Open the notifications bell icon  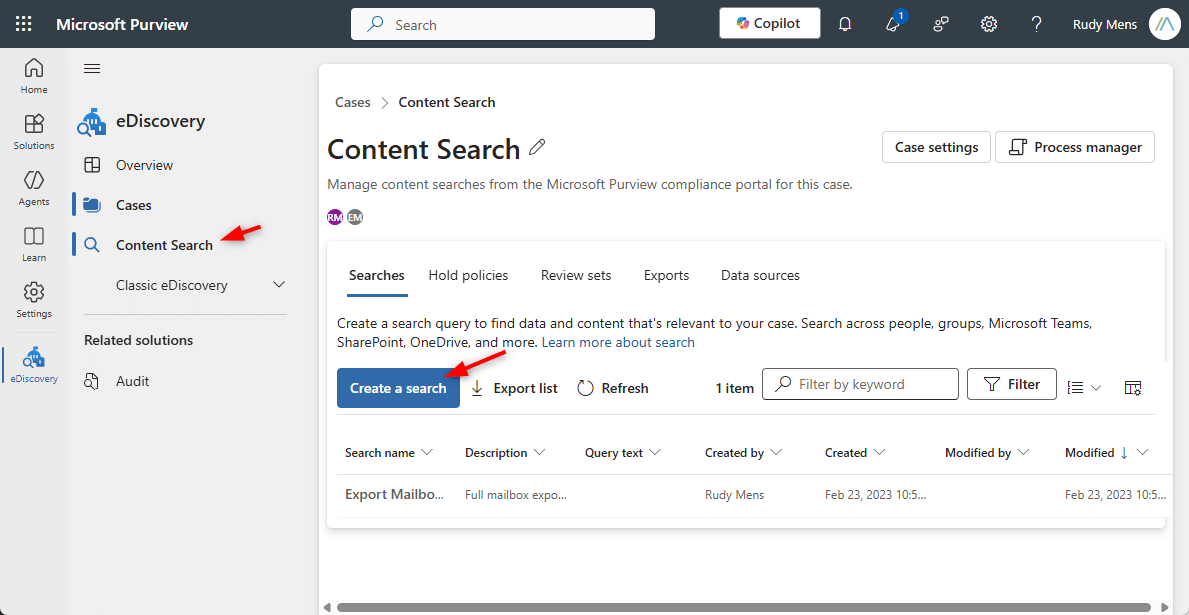tap(845, 24)
